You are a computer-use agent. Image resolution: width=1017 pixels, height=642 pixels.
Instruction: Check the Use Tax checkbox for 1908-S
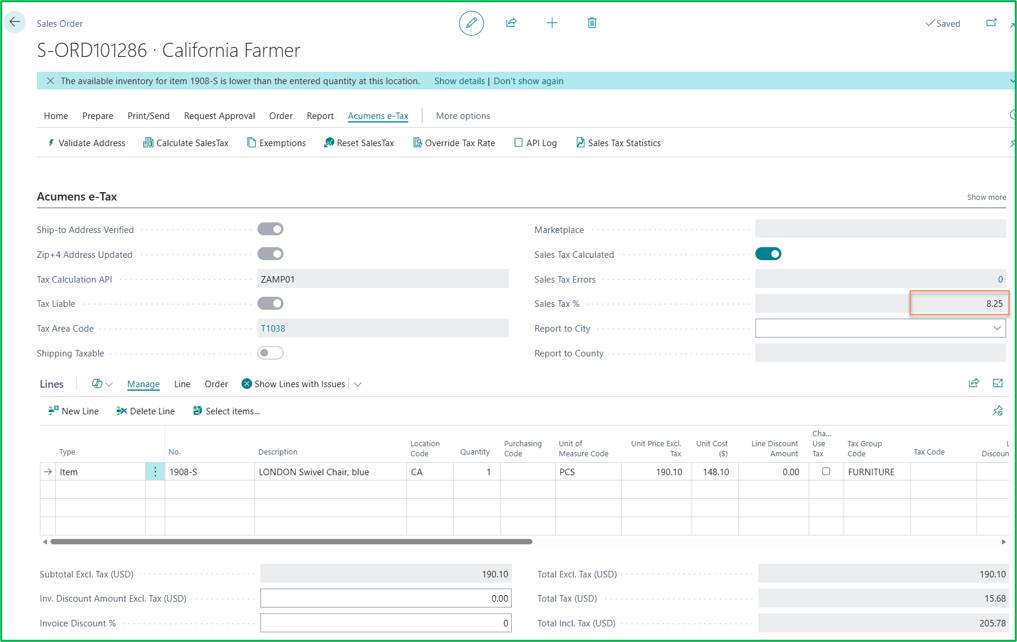[x=826, y=471]
